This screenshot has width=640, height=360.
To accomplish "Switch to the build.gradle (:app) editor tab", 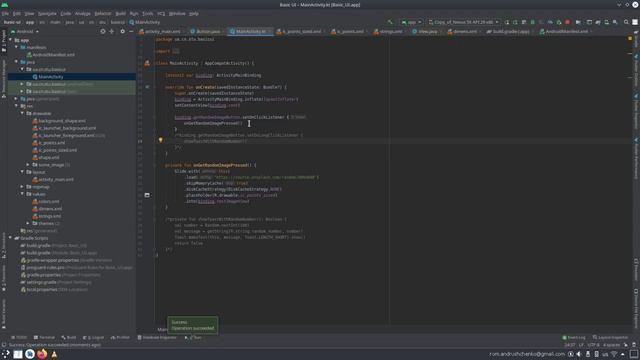I will point(509,31).
